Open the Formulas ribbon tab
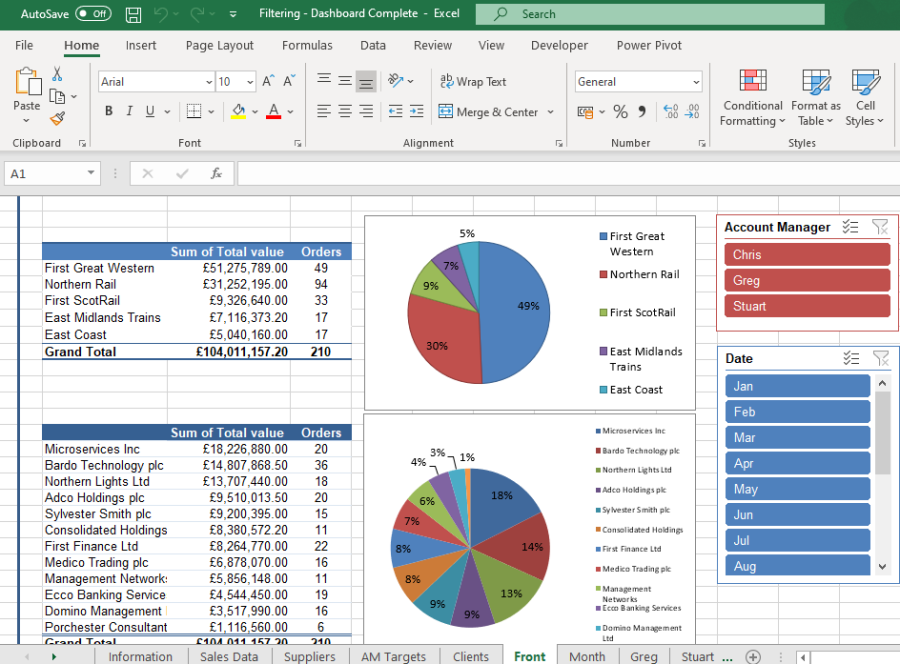900x664 pixels. pyautogui.click(x=307, y=45)
